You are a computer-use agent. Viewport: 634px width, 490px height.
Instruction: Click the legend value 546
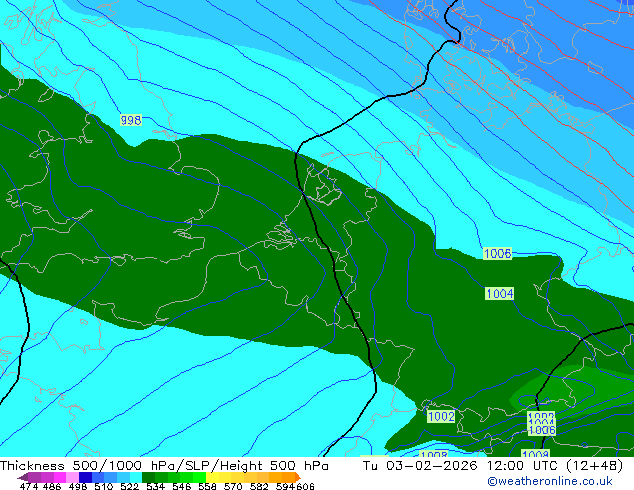click(182, 486)
